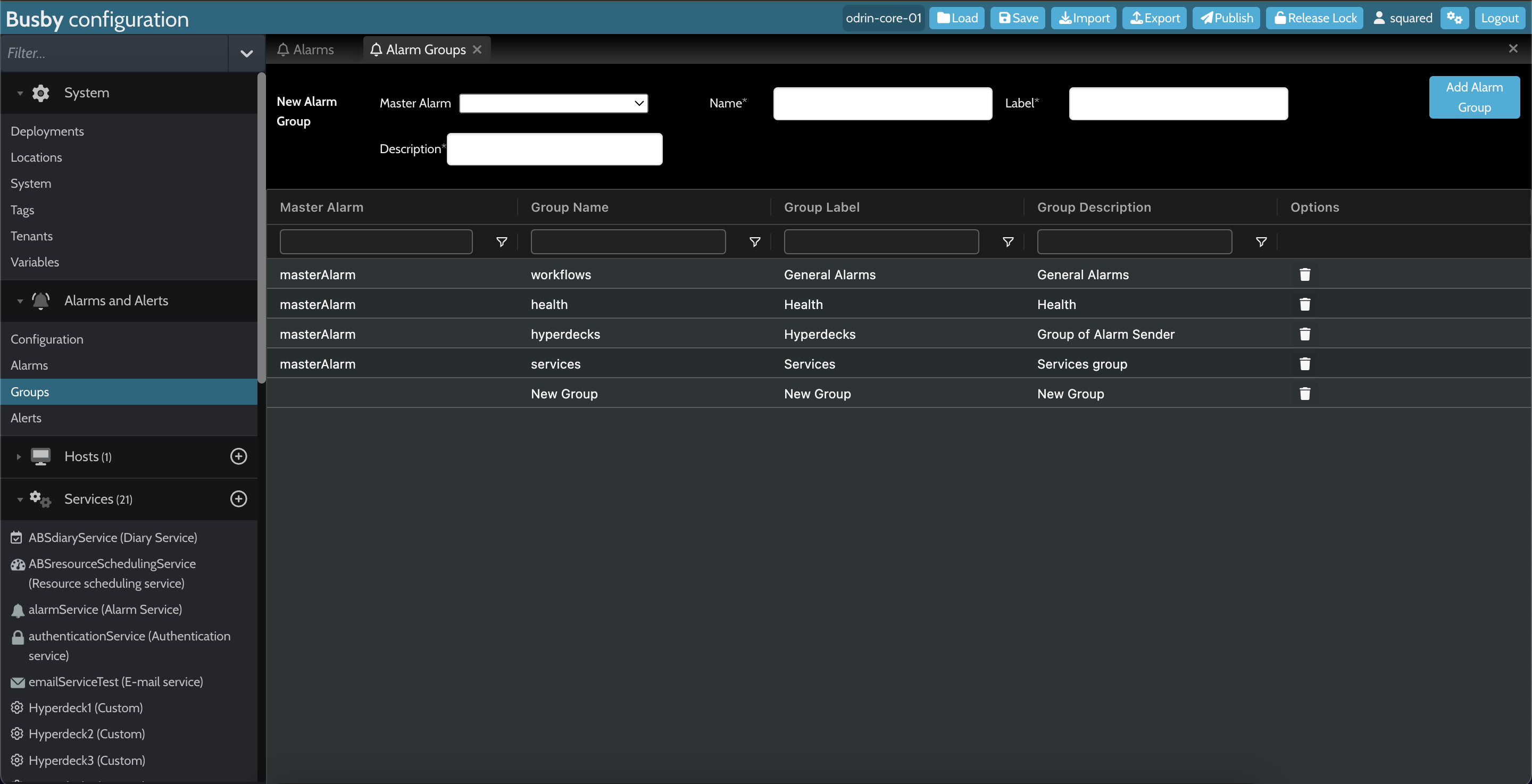Click the Release Lock button
Screen dimensions: 1532x784
coord(1314,18)
